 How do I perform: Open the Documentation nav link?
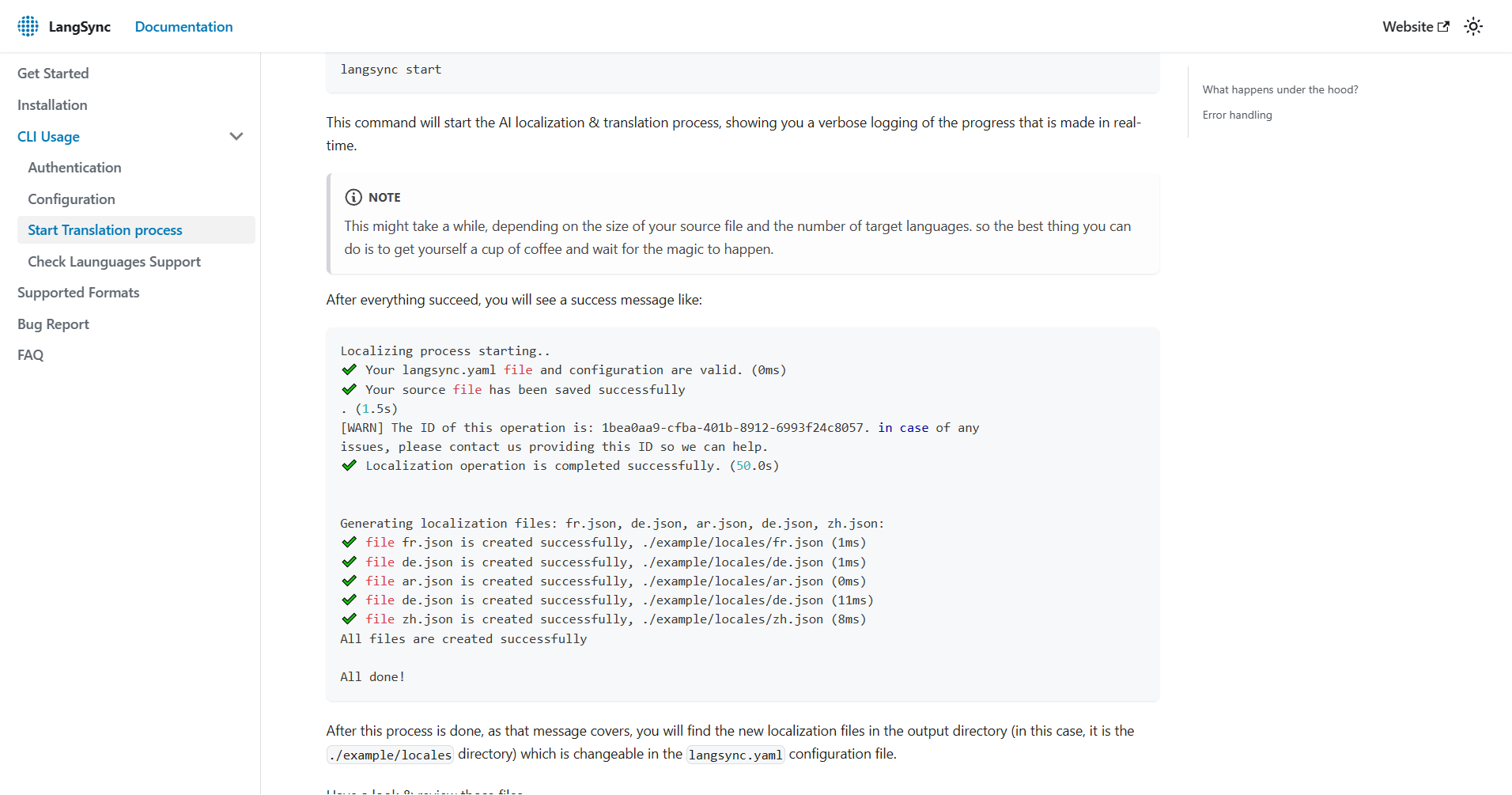183,26
